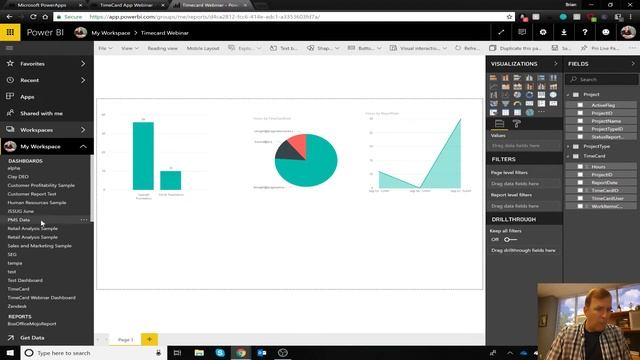This screenshot has height=360, width=640.
Task: Open the help question mark icon
Action: click(x=584, y=32)
